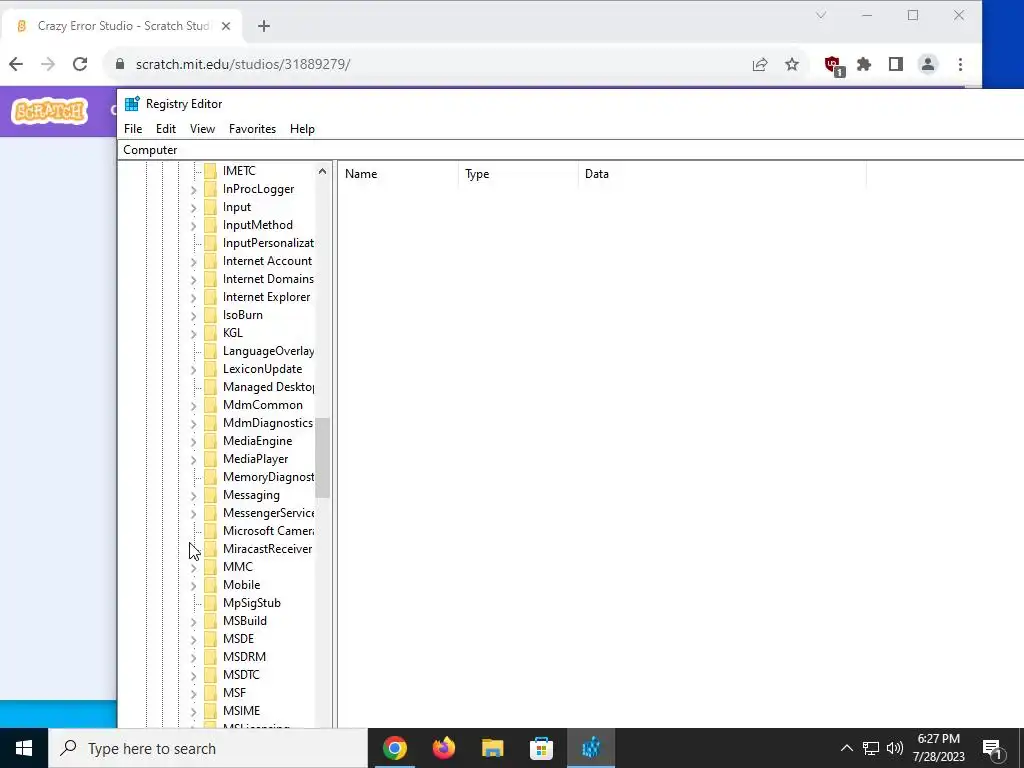Select the MSIME registry key
Image resolution: width=1024 pixels, height=768 pixels.
(242, 711)
